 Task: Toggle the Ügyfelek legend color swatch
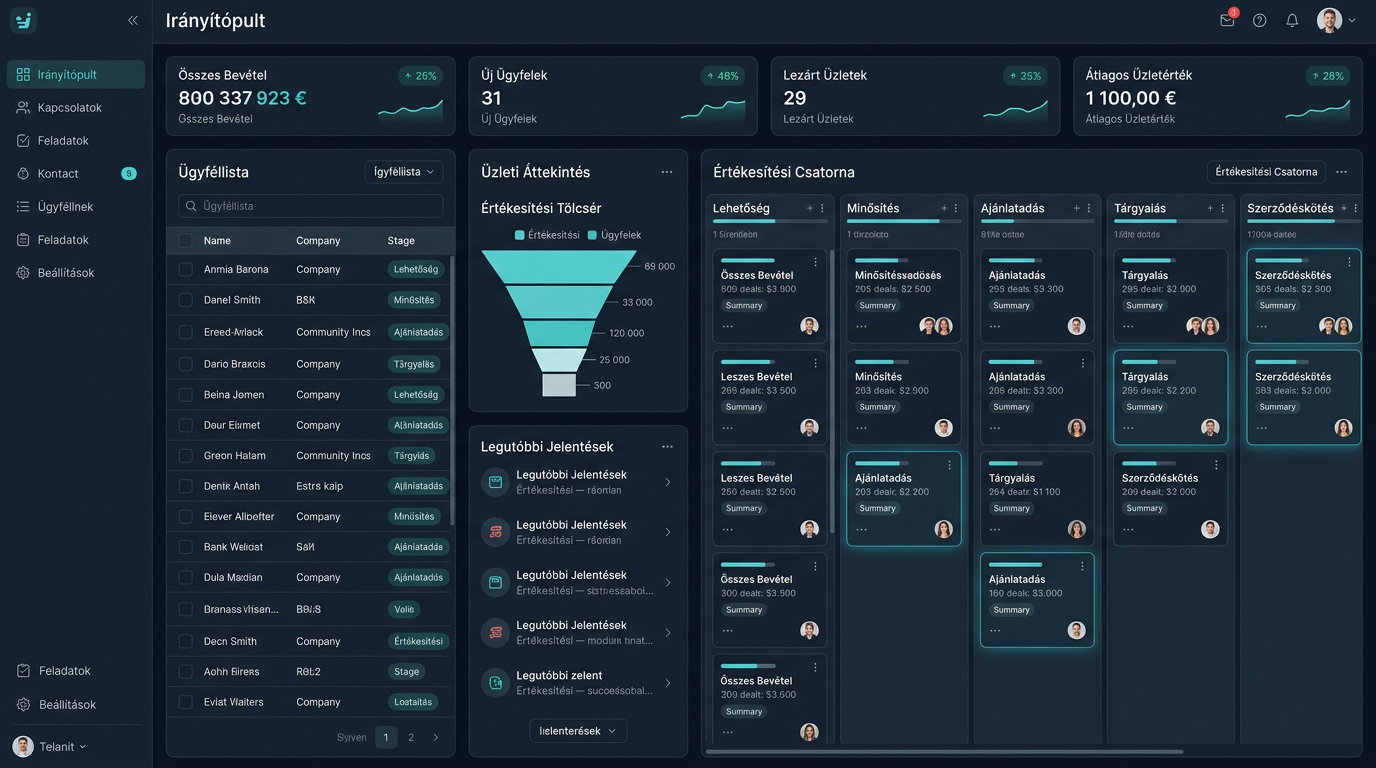click(592, 235)
